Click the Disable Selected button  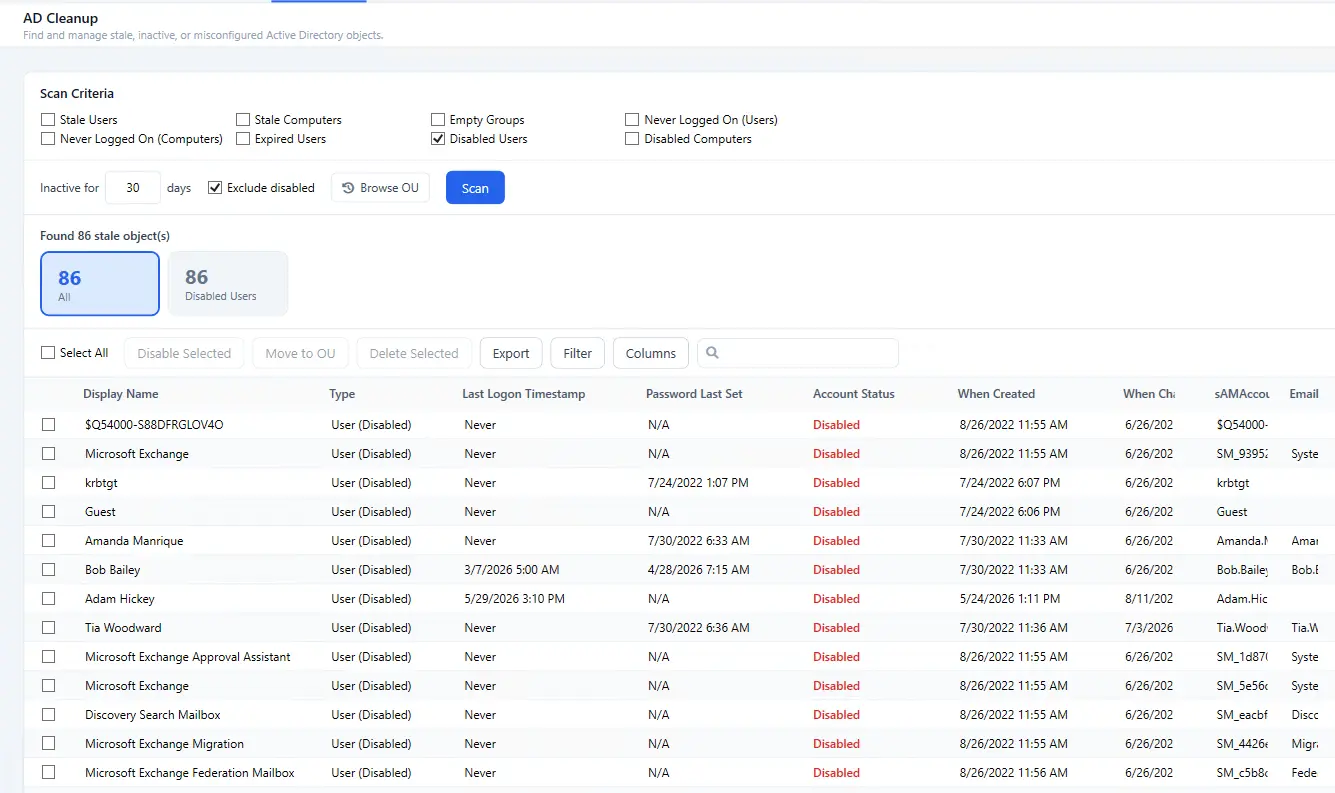pyautogui.click(x=184, y=353)
